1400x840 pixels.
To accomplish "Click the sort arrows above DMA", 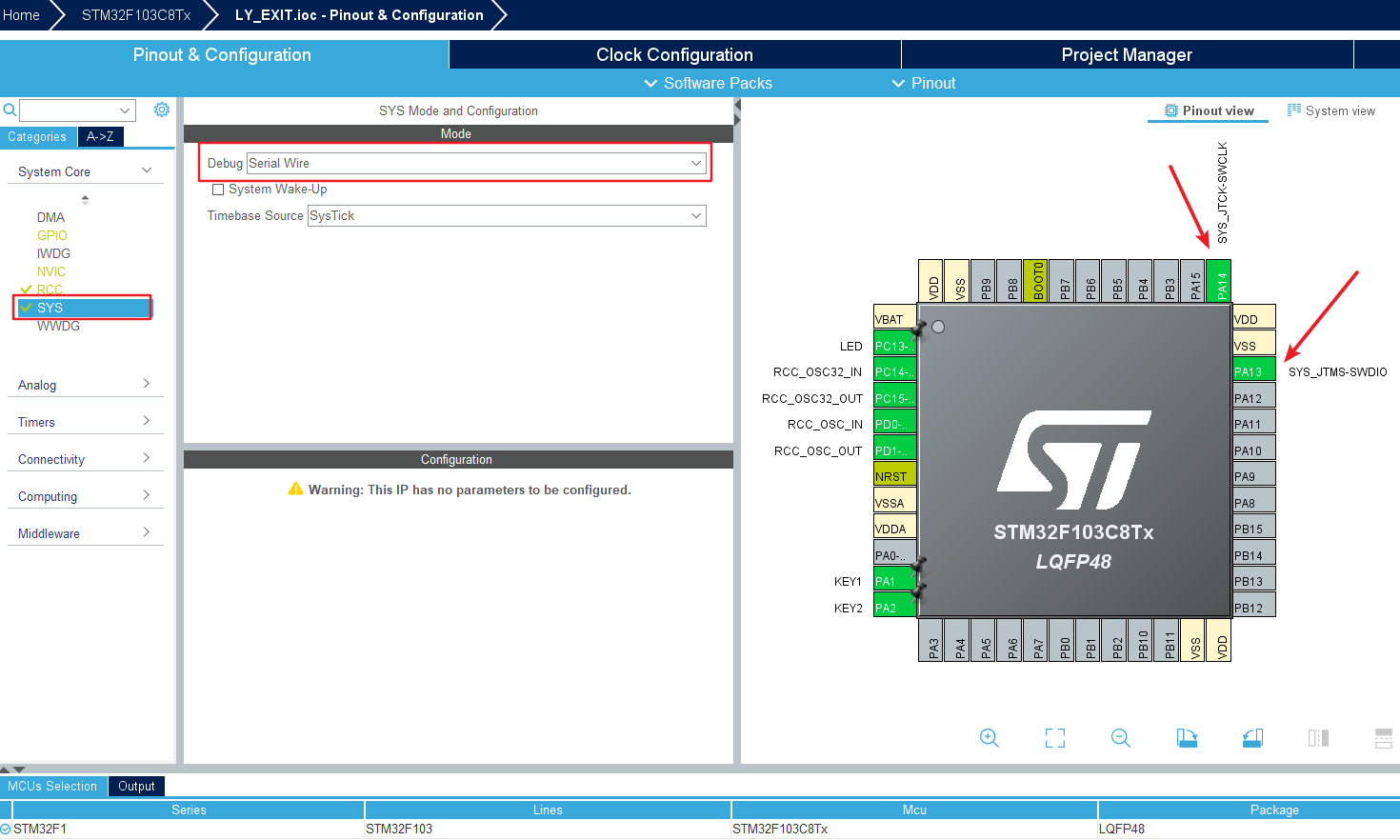I will pos(85,199).
